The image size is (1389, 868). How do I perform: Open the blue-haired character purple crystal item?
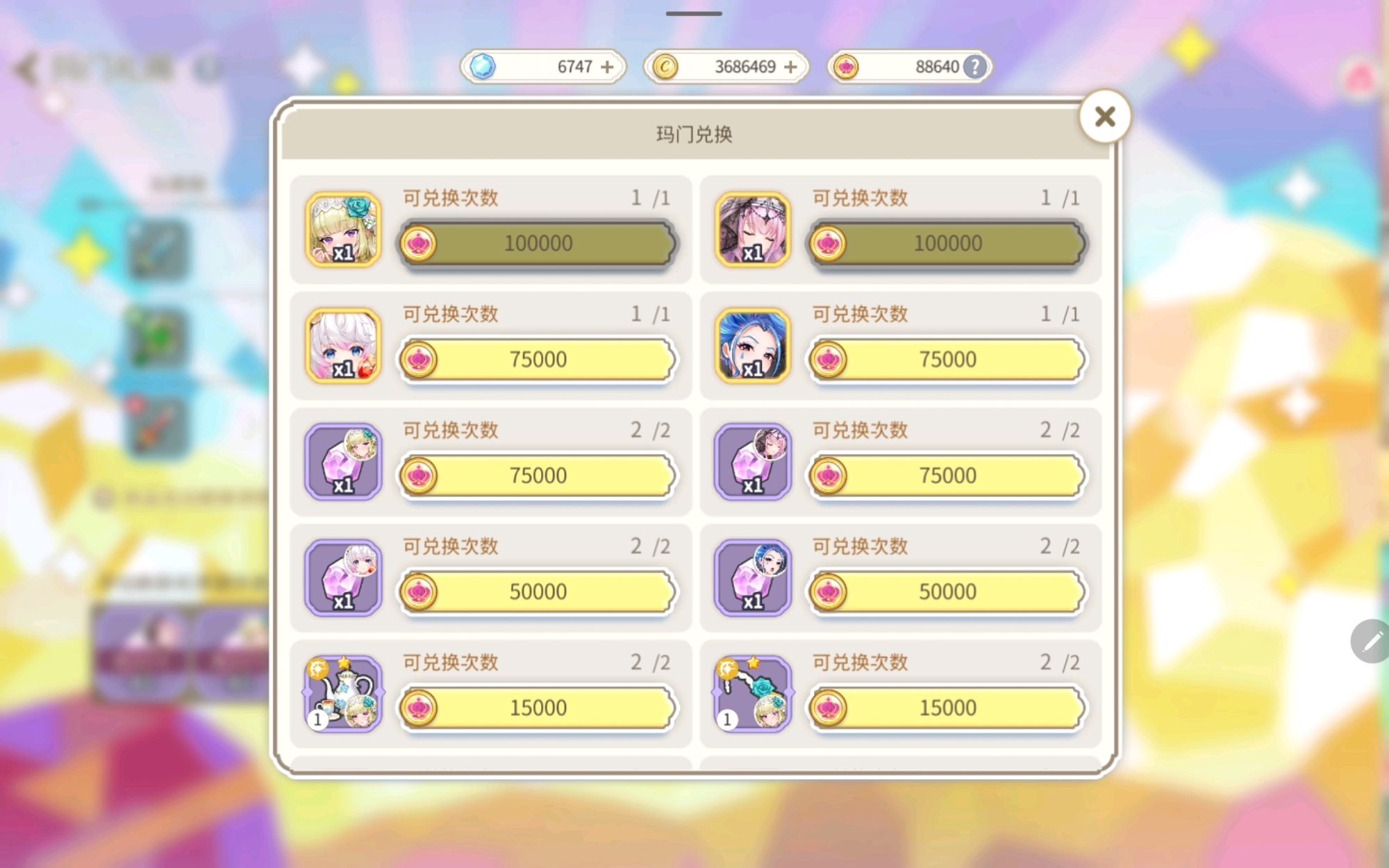(x=753, y=578)
